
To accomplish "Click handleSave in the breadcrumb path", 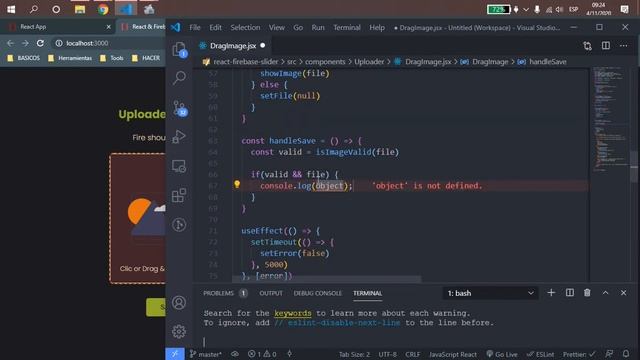I will point(547,62).
